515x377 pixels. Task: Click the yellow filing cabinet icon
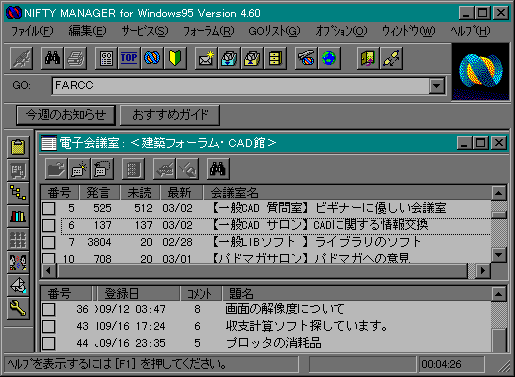tap(275, 58)
